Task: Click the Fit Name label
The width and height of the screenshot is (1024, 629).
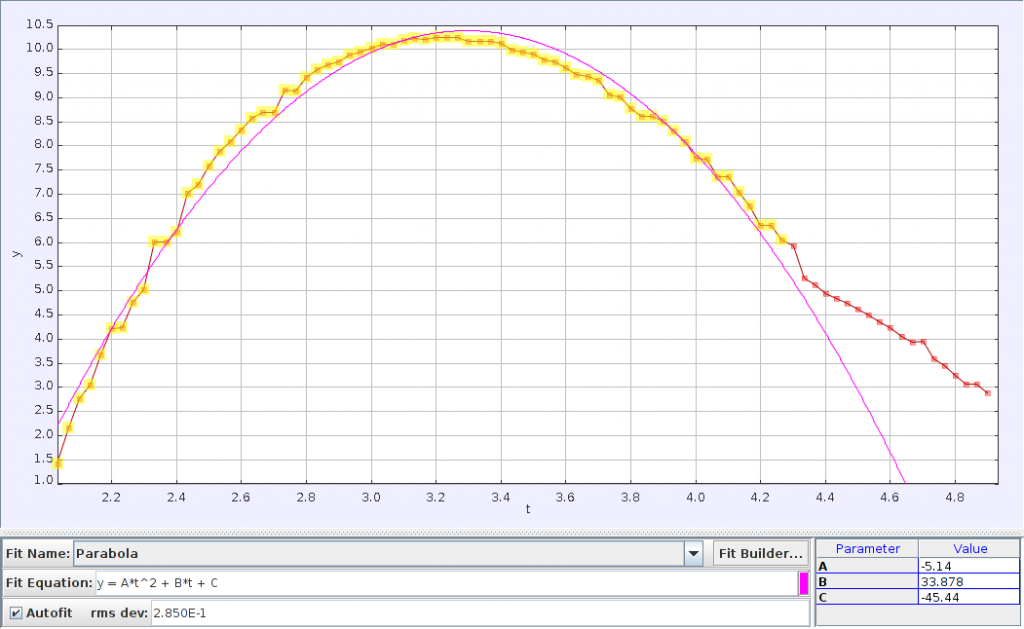Action: pos(37,554)
